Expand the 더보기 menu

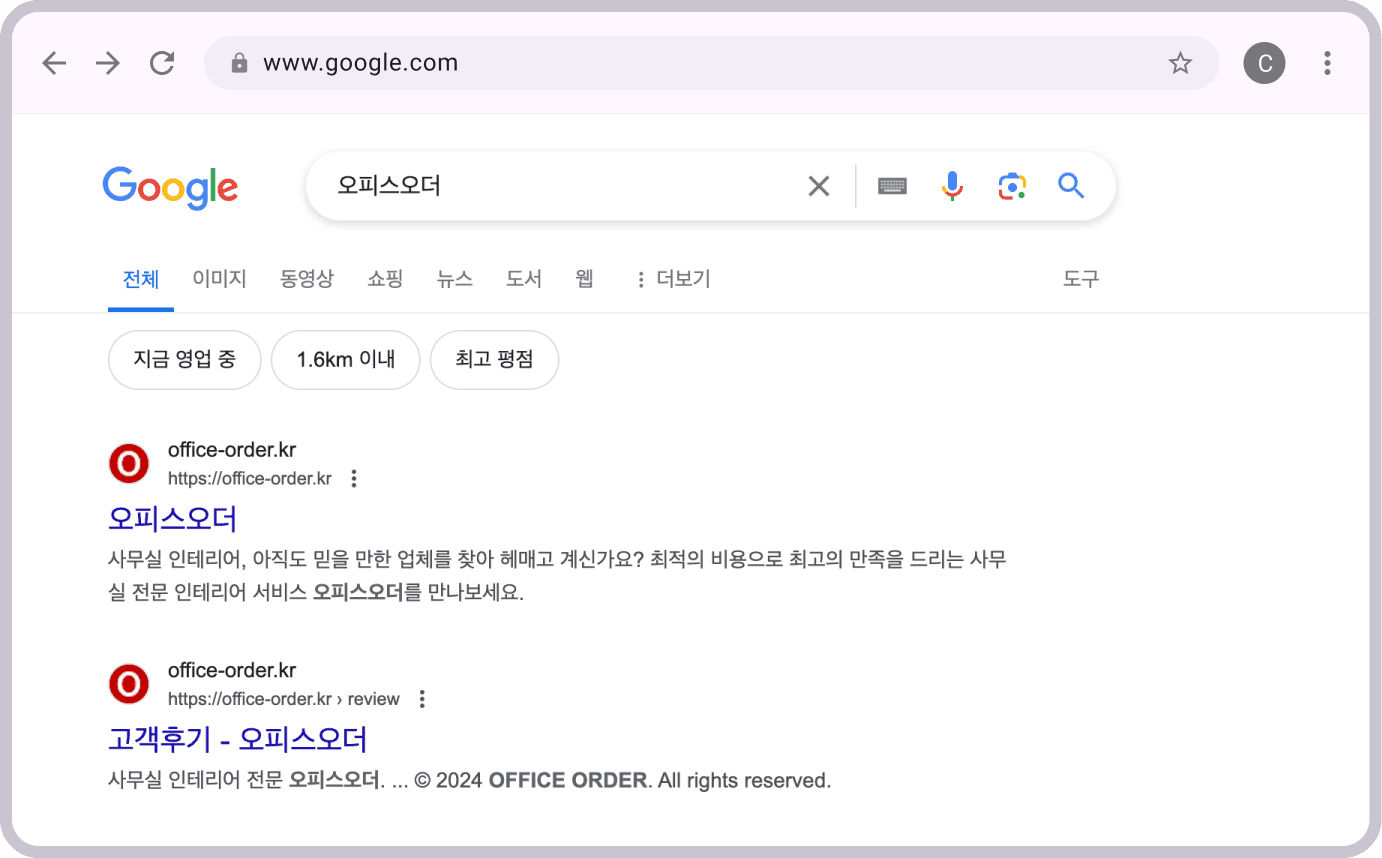point(672,279)
